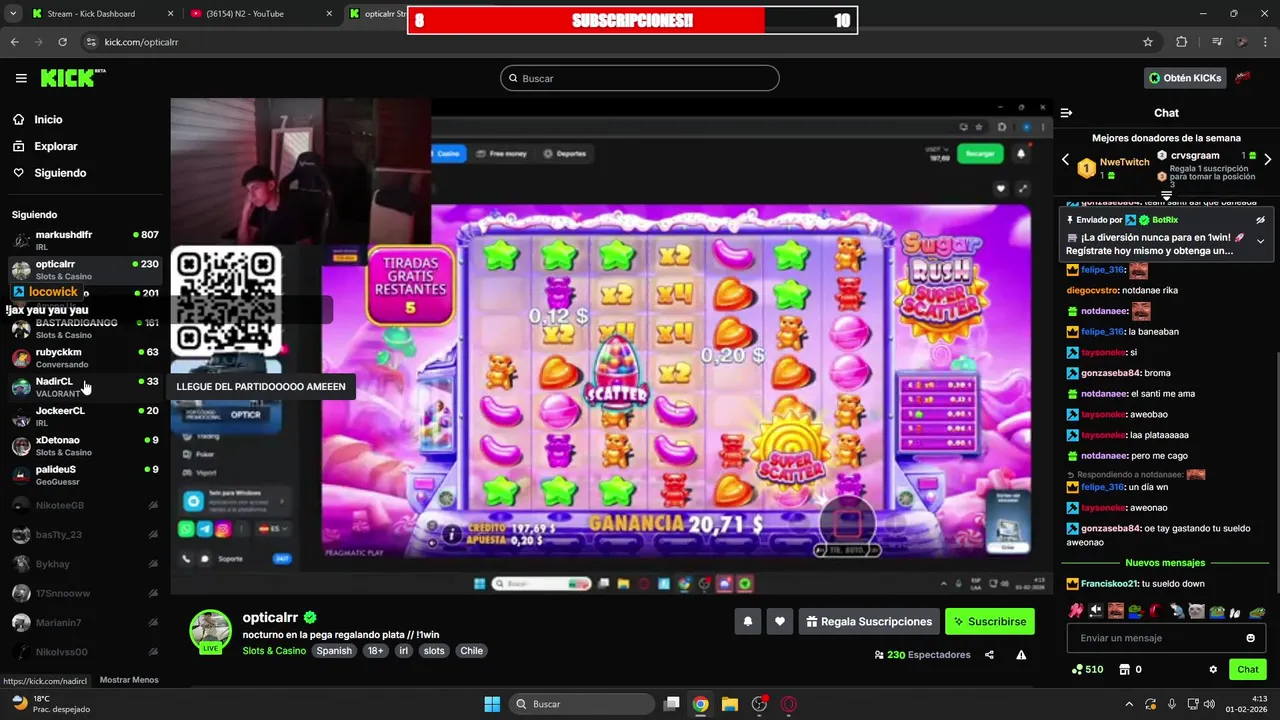Open Inicio in the sidebar

pyautogui.click(x=48, y=119)
